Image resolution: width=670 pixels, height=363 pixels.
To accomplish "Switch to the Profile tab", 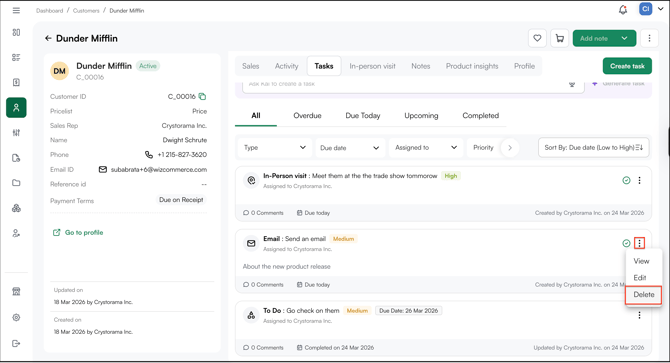I will point(524,66).
